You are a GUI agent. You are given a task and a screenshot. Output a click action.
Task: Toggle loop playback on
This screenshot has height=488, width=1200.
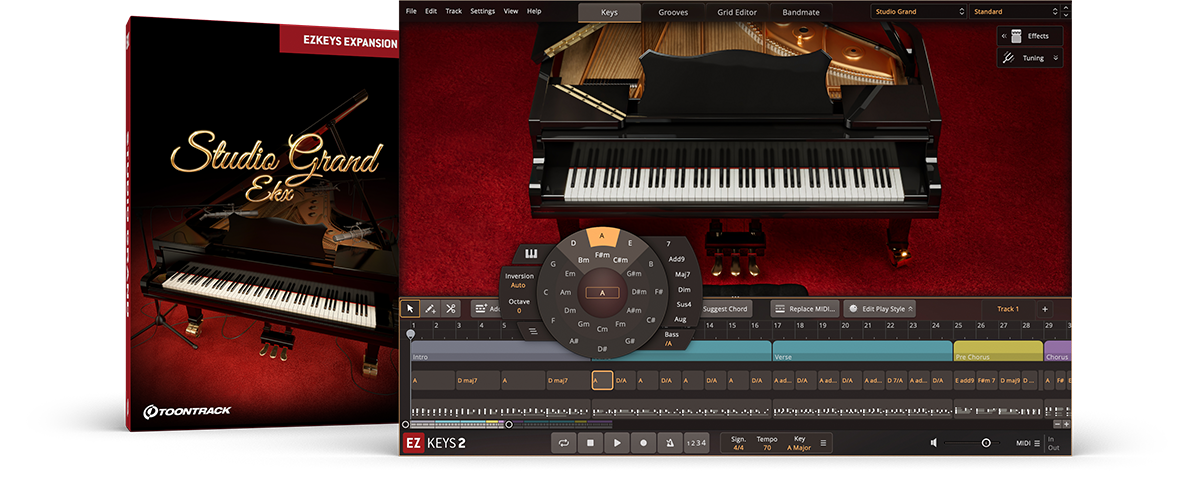565,443
